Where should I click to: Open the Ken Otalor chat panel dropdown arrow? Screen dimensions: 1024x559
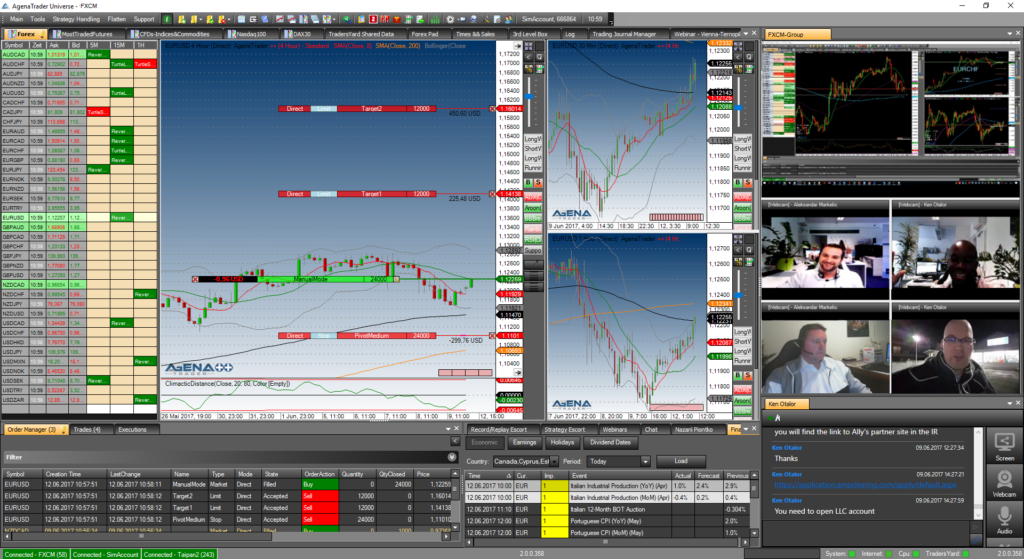[x=1009, y=404]
